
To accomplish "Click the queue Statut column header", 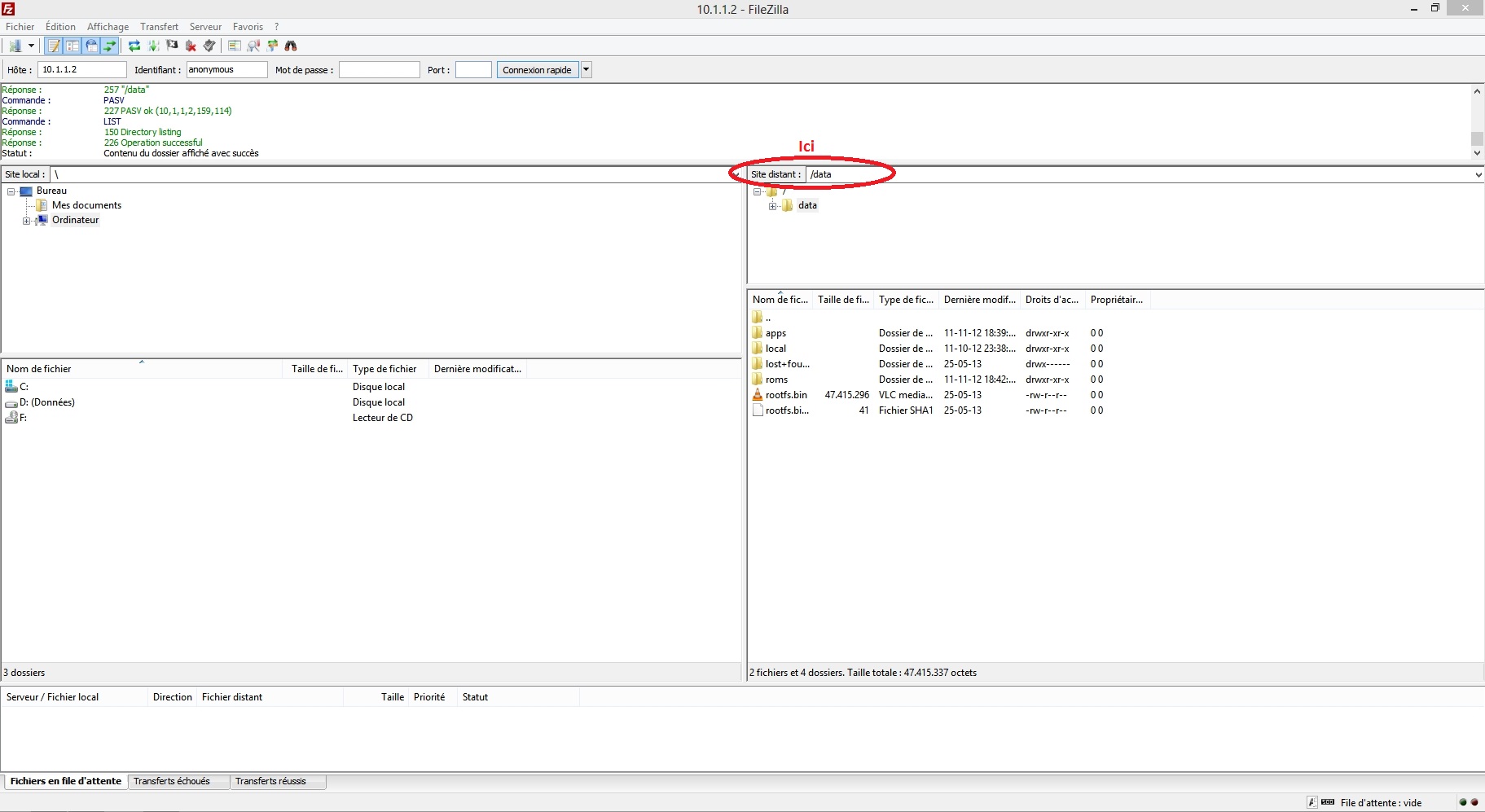I will coord(517,697).
